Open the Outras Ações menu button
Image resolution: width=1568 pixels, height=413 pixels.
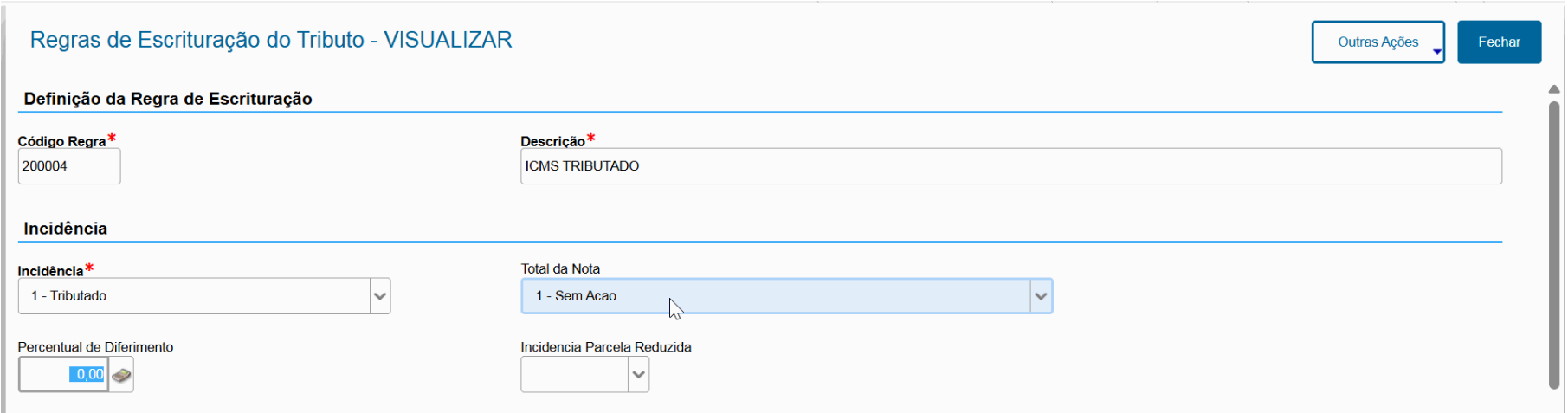tap(1377, 42)
